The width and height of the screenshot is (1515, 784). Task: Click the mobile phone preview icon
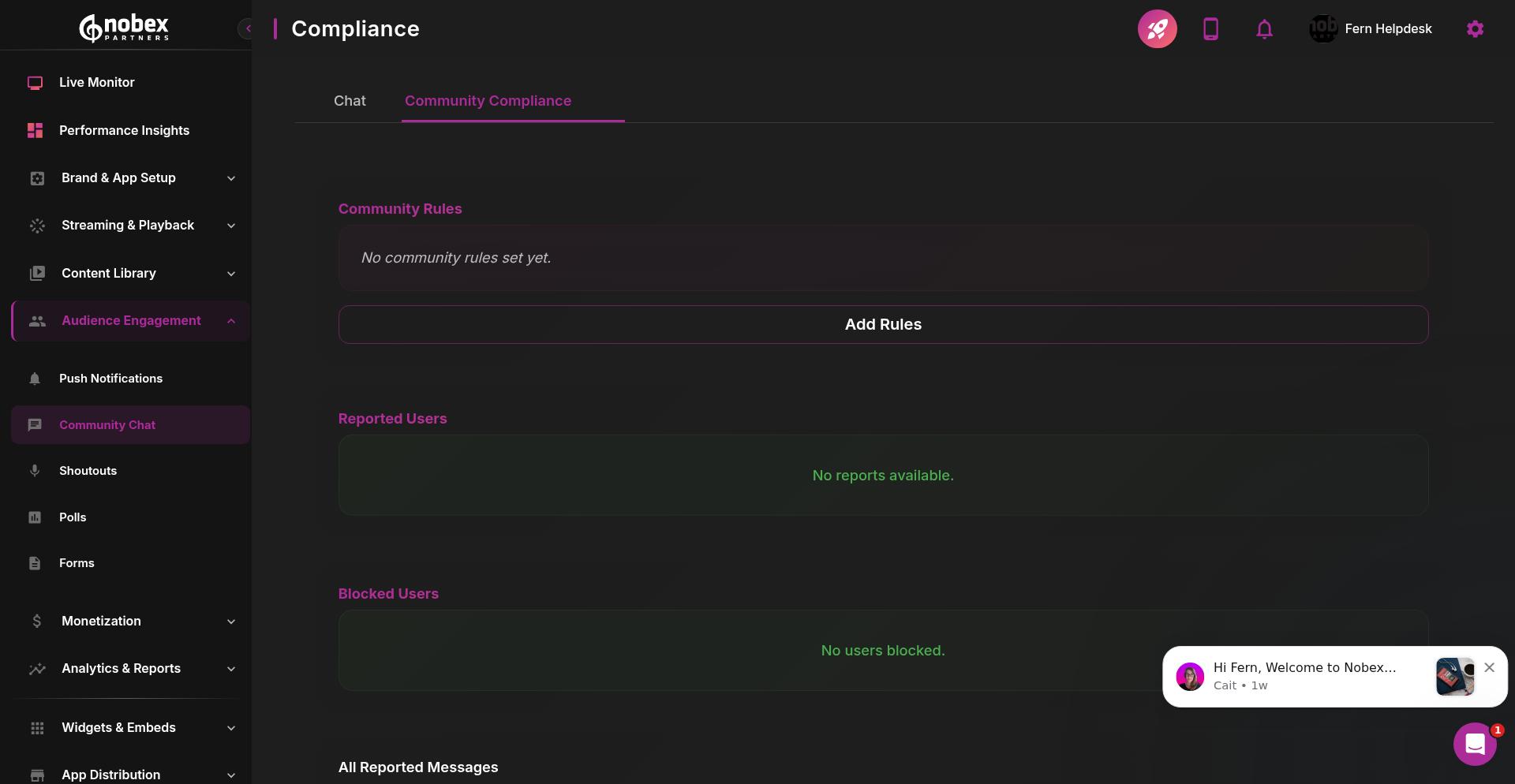click(x=1210, y=28)
